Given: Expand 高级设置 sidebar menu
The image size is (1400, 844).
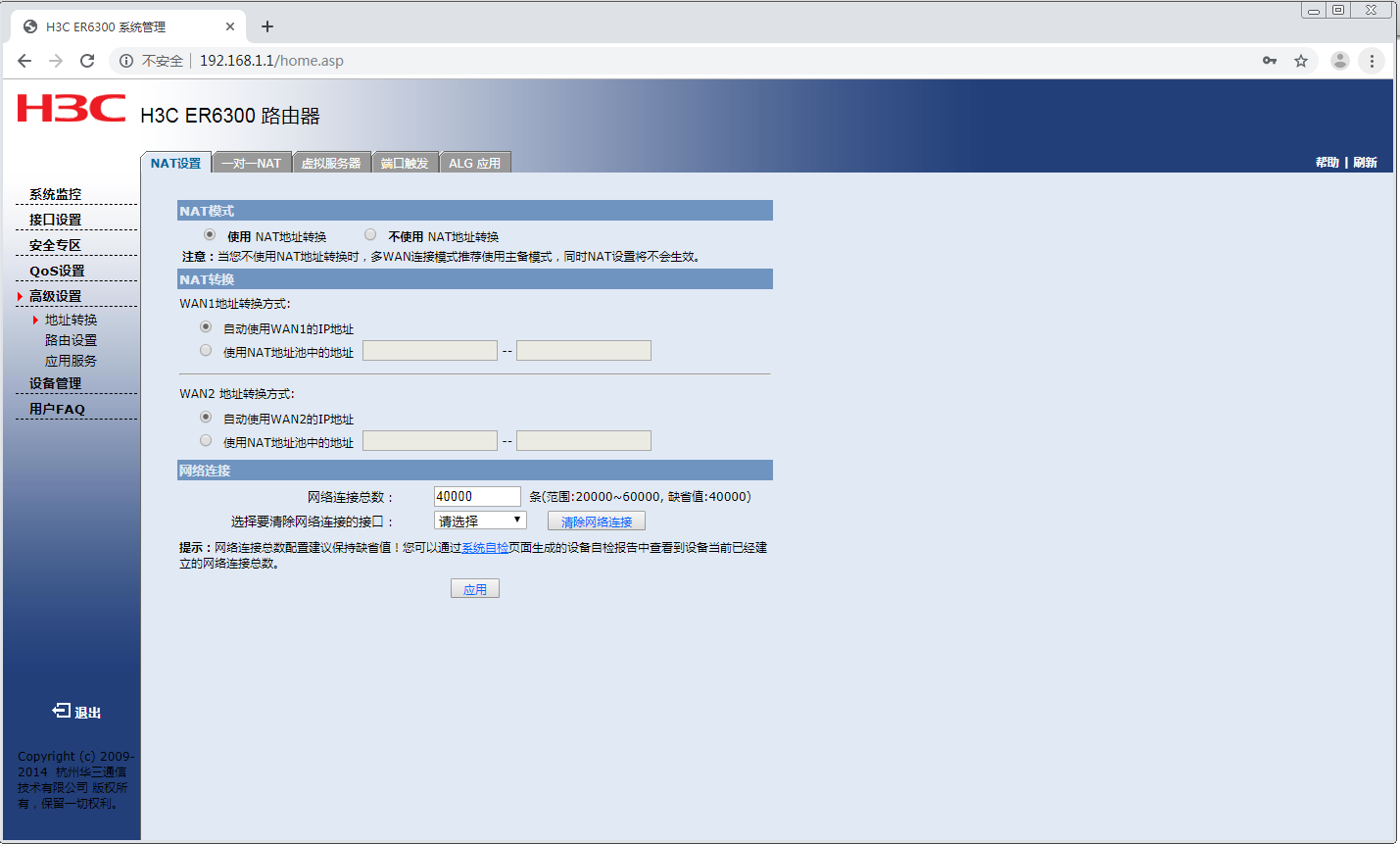Looking at the screenshot, I should tap(55, 296).
